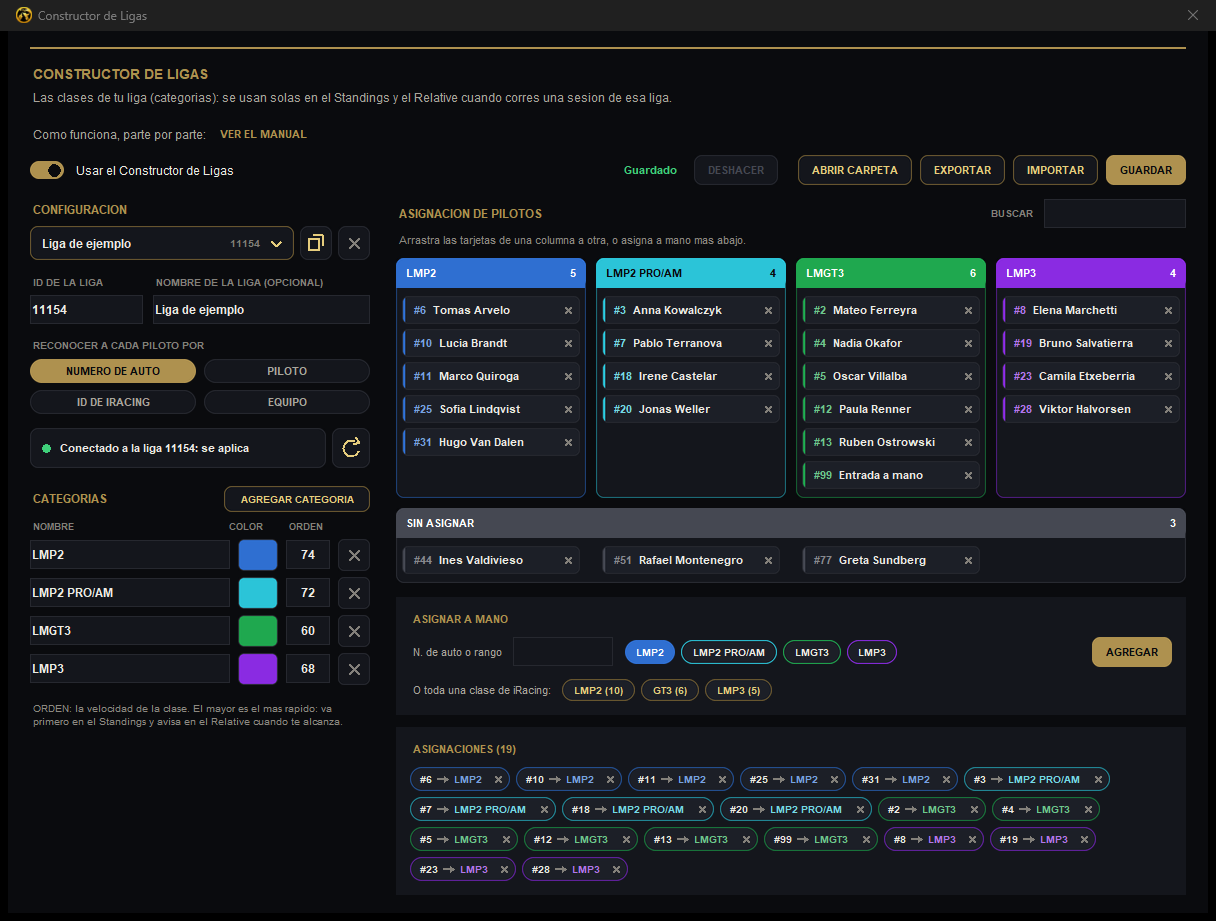Delete the Liga de ejemplo configuration
The image size is (1216, 921).
pos(354,243)
